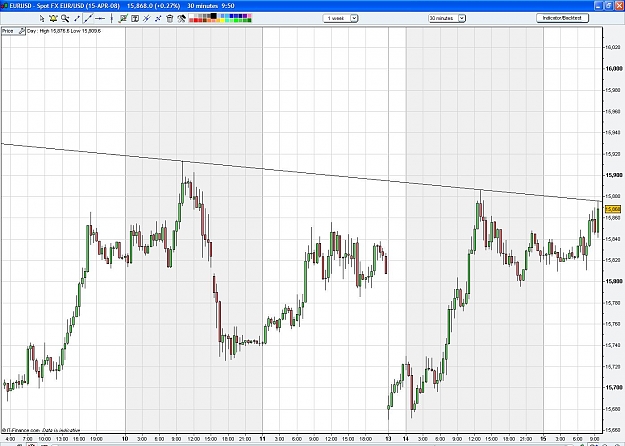Pick the black color swatch
This screenshot has width=625, height=446.
click(x=213, y=16)
